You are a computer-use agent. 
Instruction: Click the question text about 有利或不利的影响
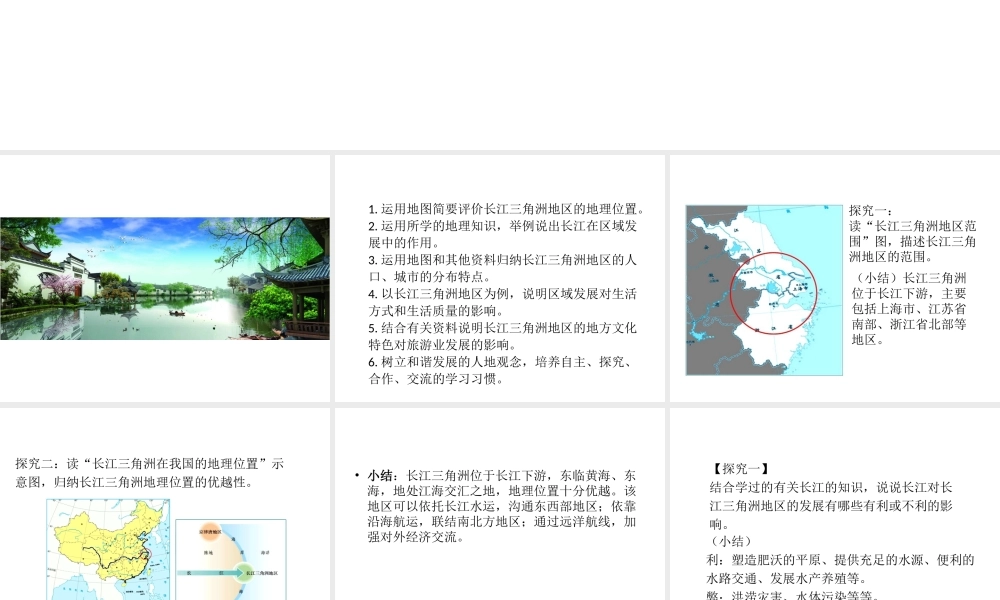point(831,506)
